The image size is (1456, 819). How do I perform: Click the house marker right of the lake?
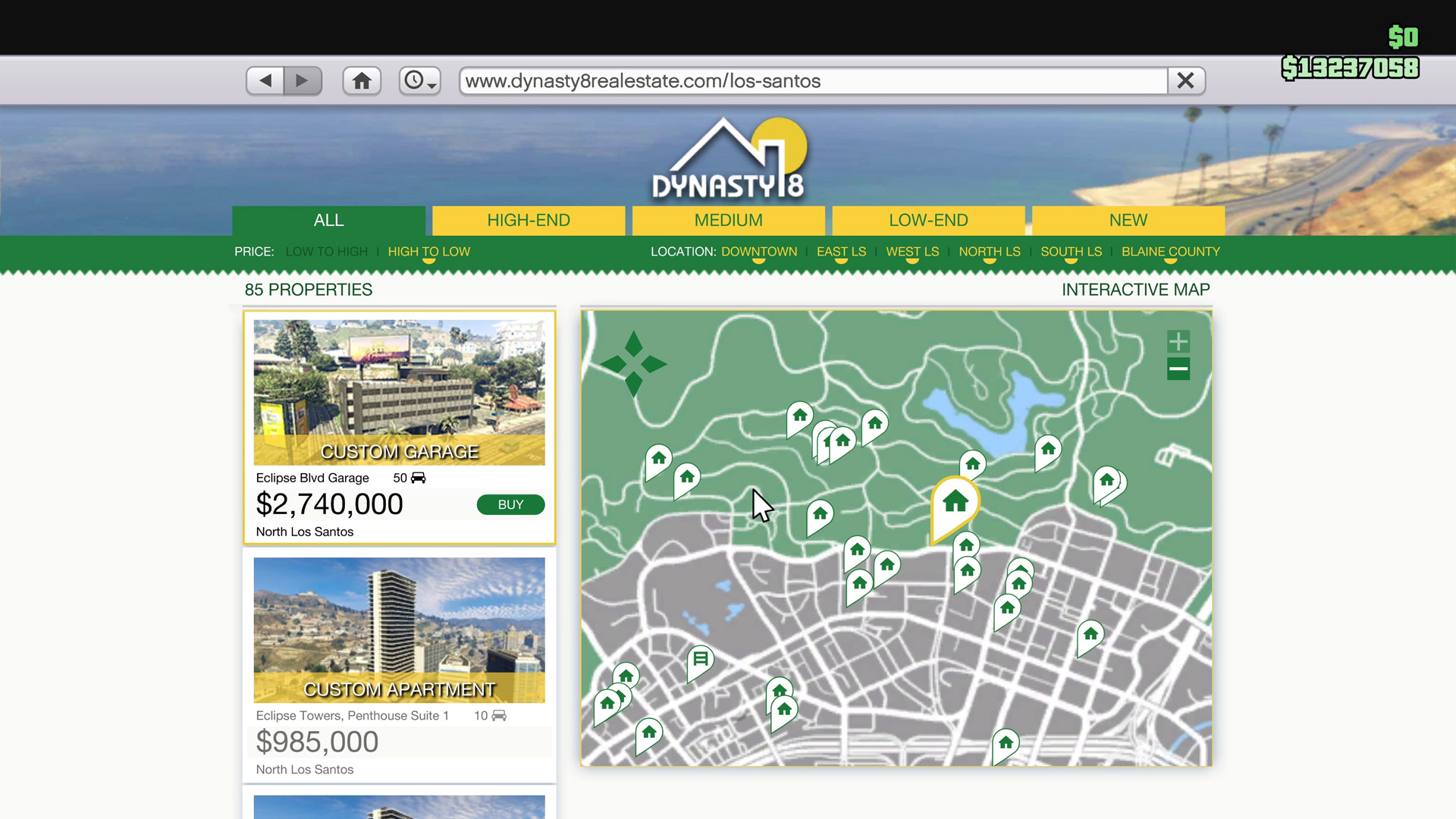click(1048, 452)
